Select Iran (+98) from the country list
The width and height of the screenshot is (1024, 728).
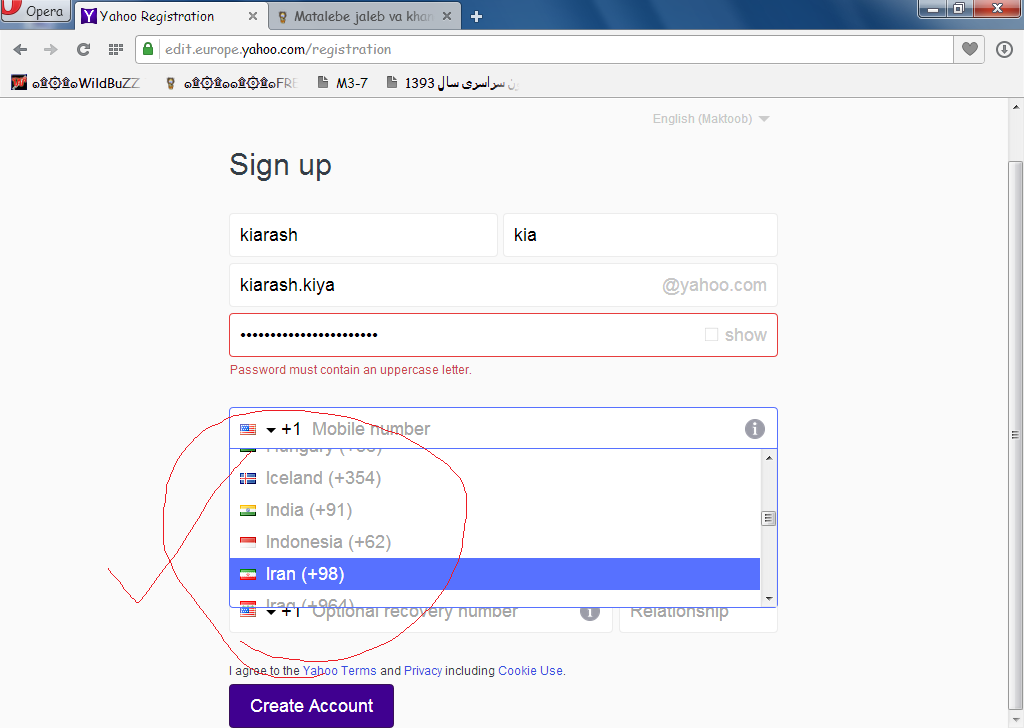[494, 574]
